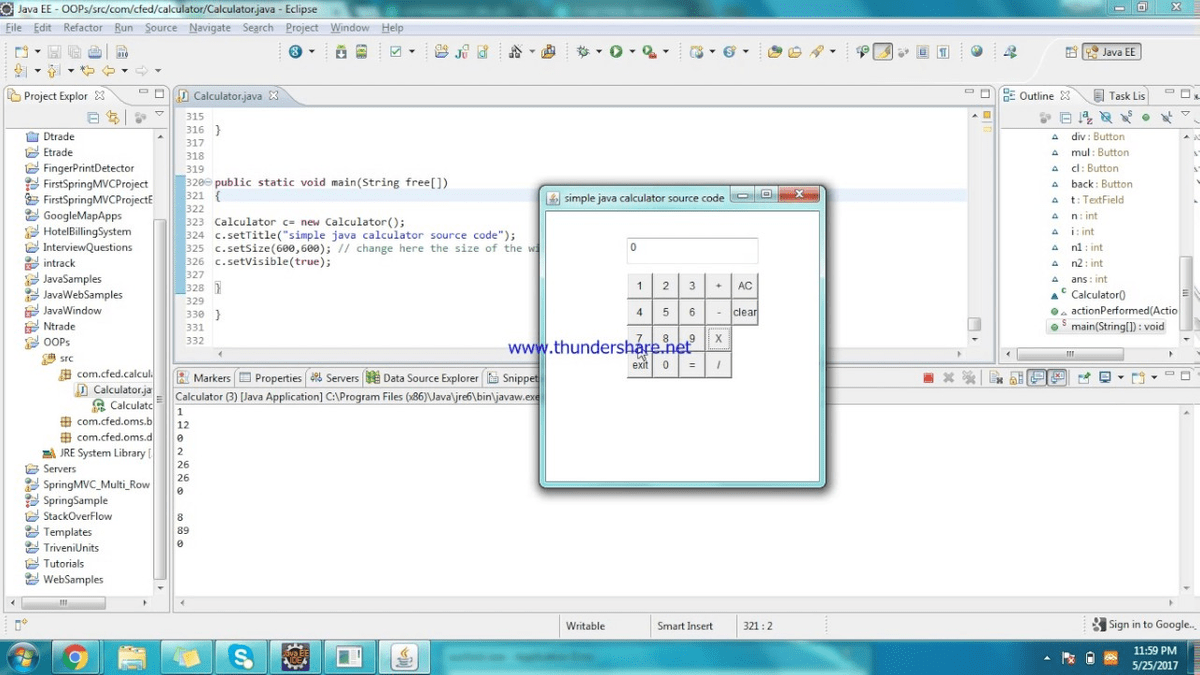
Task: Terminate the running app with red stop icon
Action: [x=928, y=378]
